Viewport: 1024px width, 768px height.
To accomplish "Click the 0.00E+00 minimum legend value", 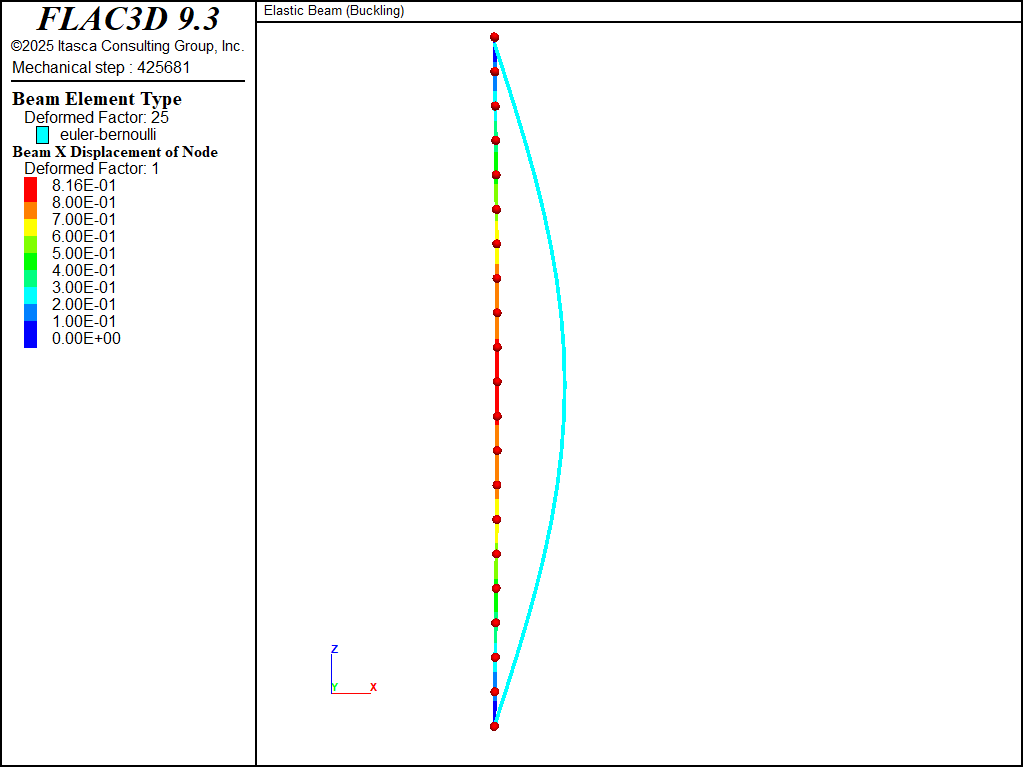I will [x=86, y=338].
